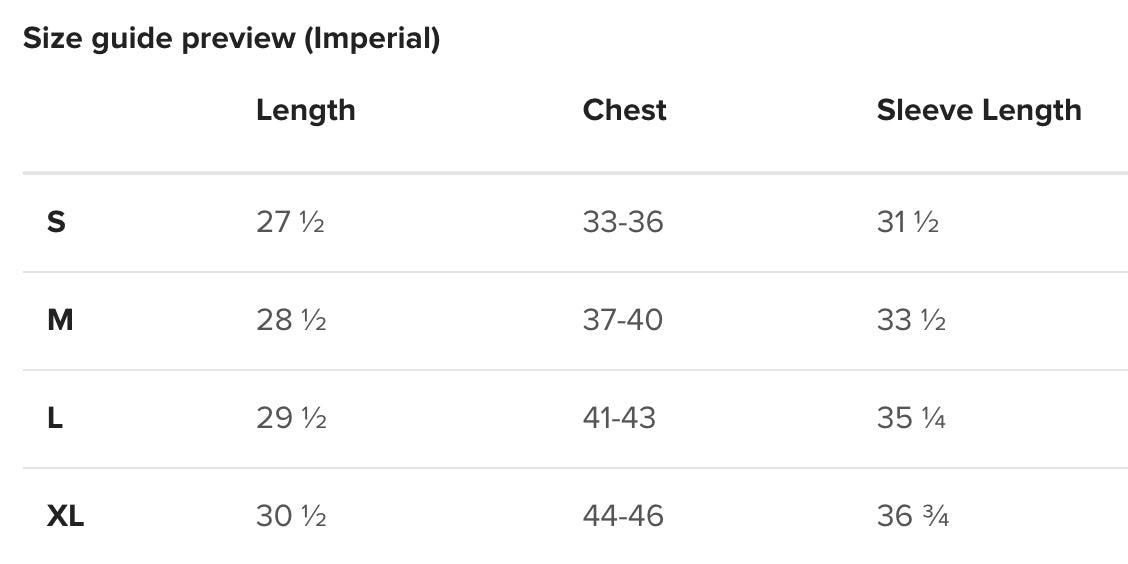Select the Length column header
Screen dimensions: 1128x564
(305, 110)
